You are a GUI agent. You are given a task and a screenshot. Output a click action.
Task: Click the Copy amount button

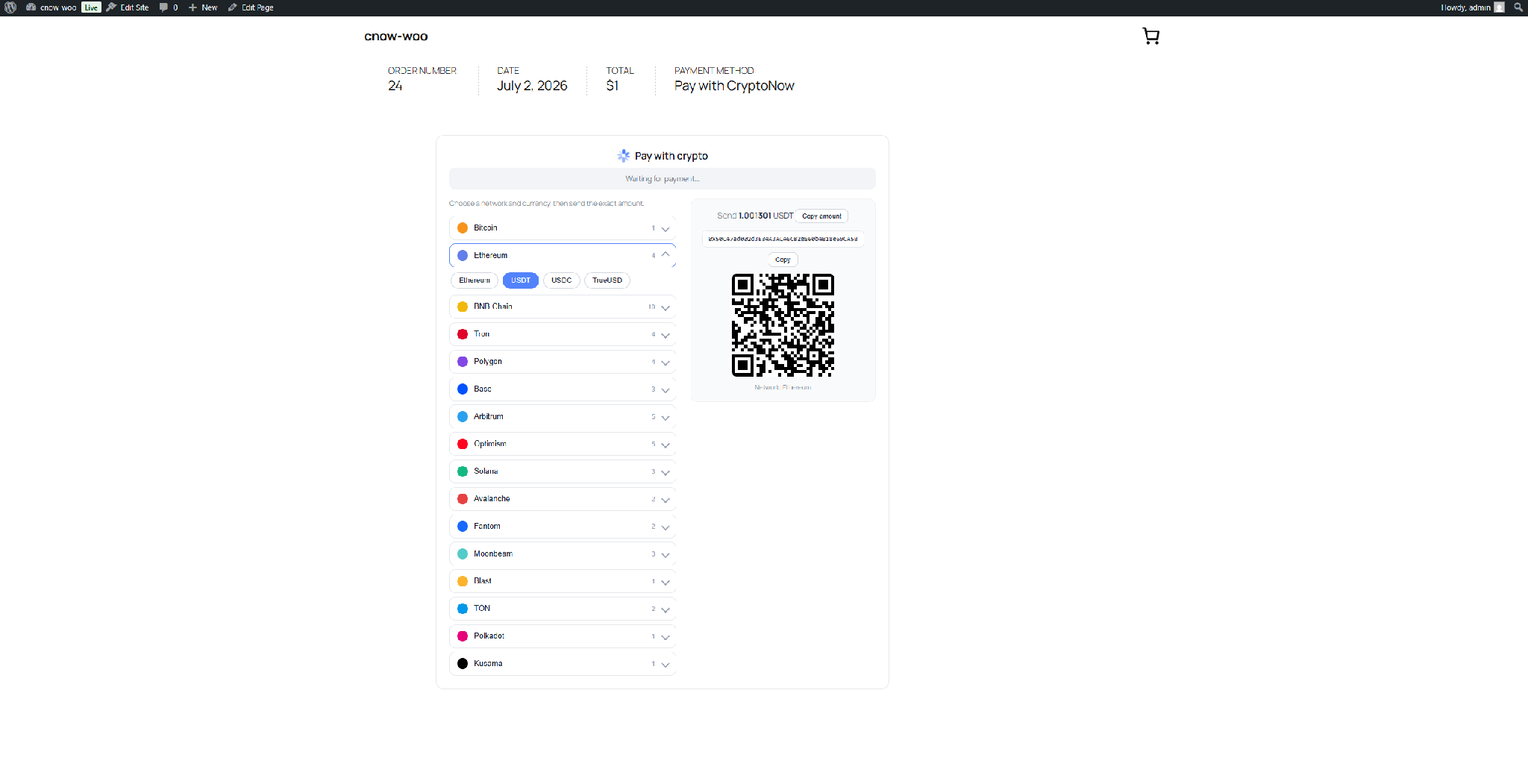point(821,216)
